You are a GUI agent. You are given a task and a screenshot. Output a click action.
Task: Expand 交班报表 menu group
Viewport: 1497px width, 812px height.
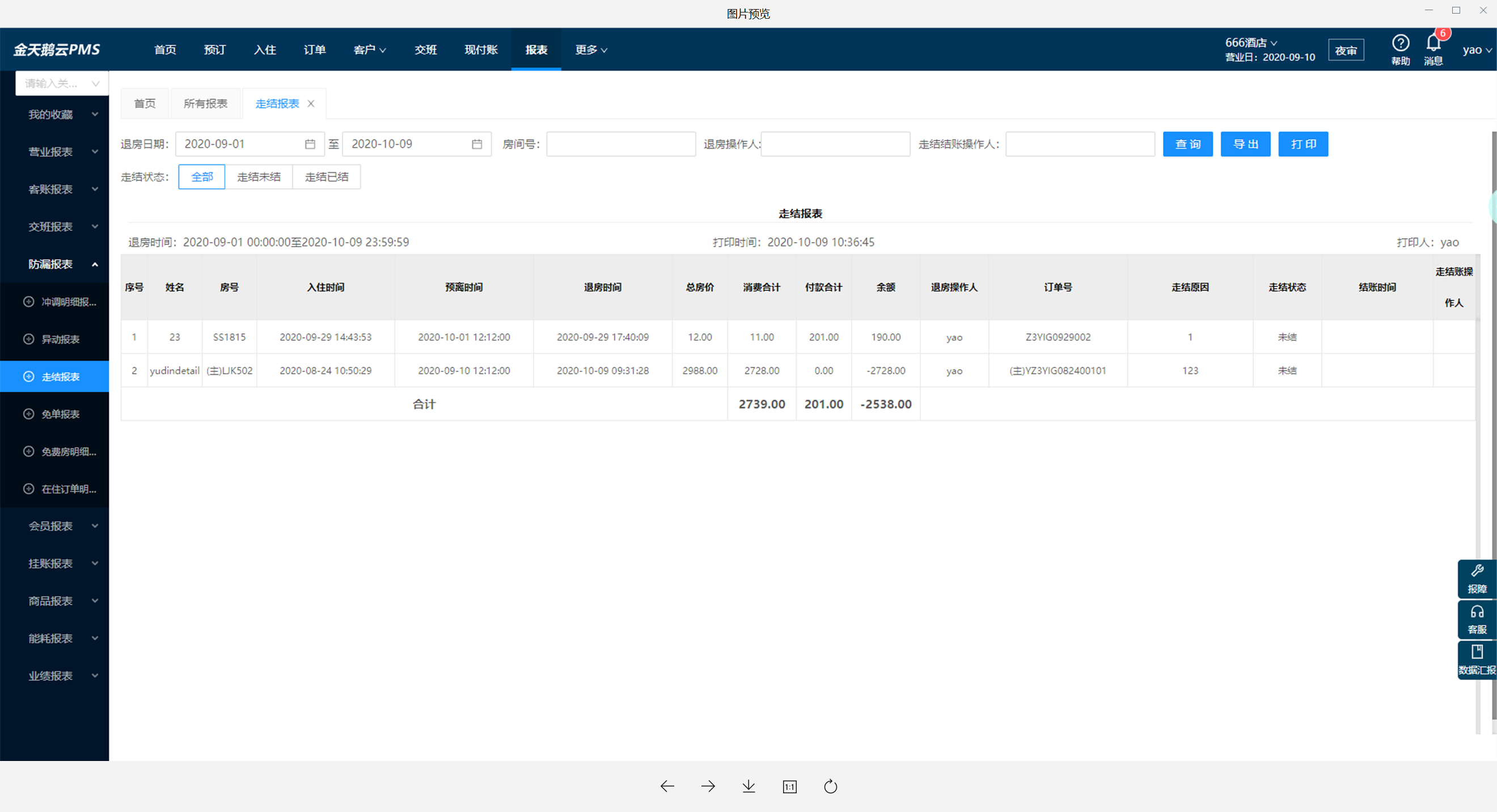[54, 227]
